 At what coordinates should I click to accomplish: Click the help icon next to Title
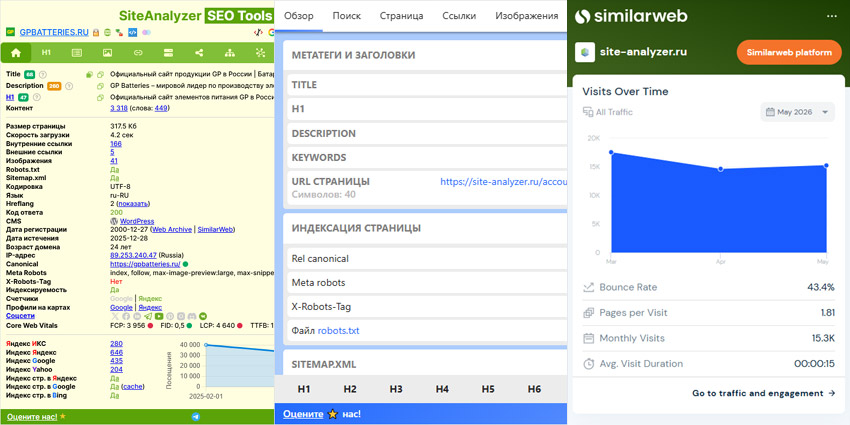point(43,75)
